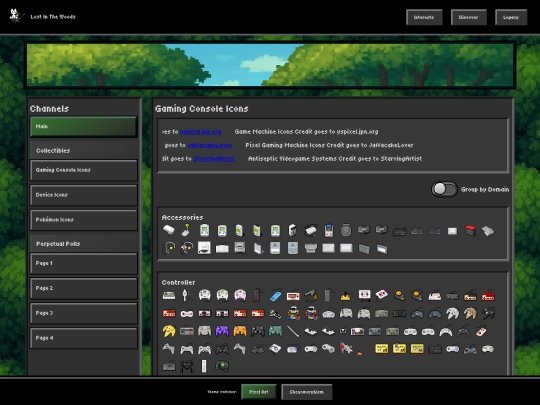Click the Controller section label
The image size is (540, 405).
[x=178, y=282]
